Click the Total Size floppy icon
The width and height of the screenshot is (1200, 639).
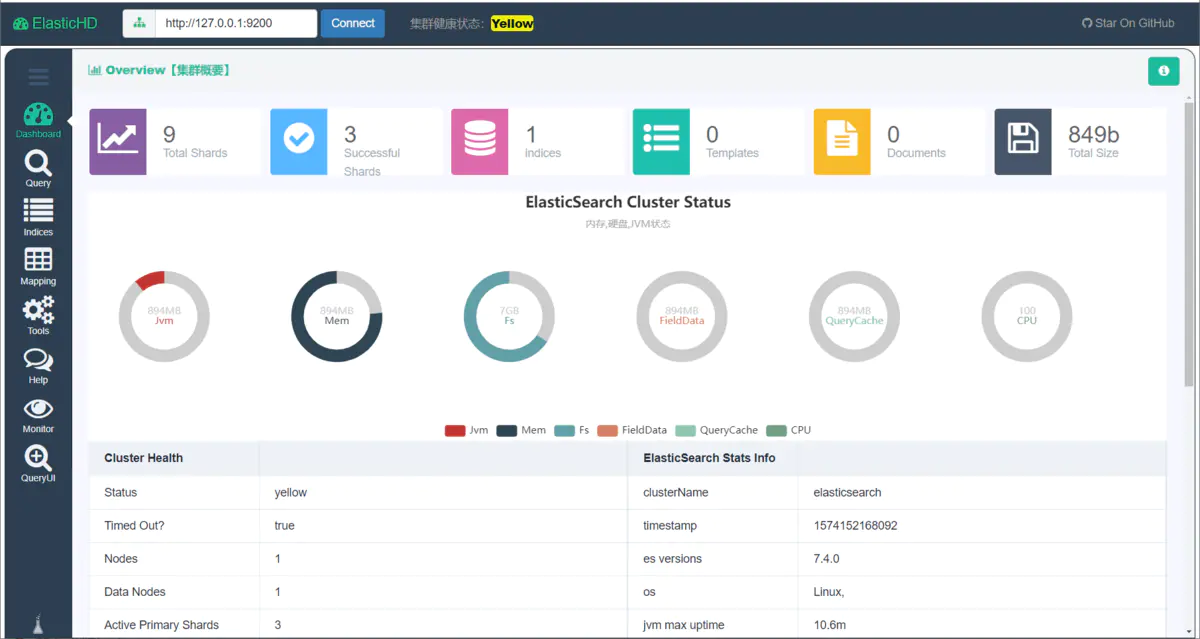point(1023,141)
